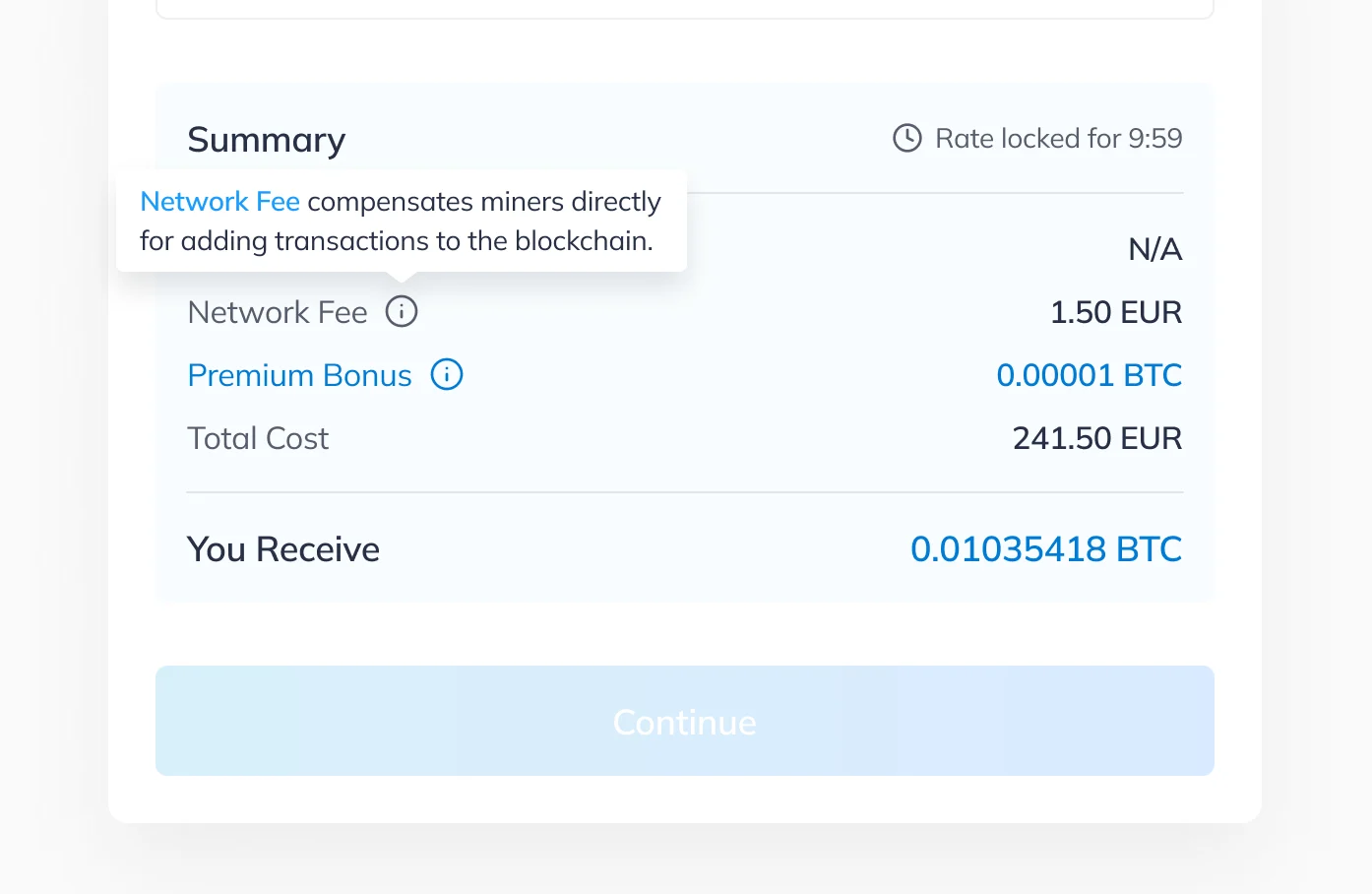Click the tooltip text about adding transactions

click(397, 240)
